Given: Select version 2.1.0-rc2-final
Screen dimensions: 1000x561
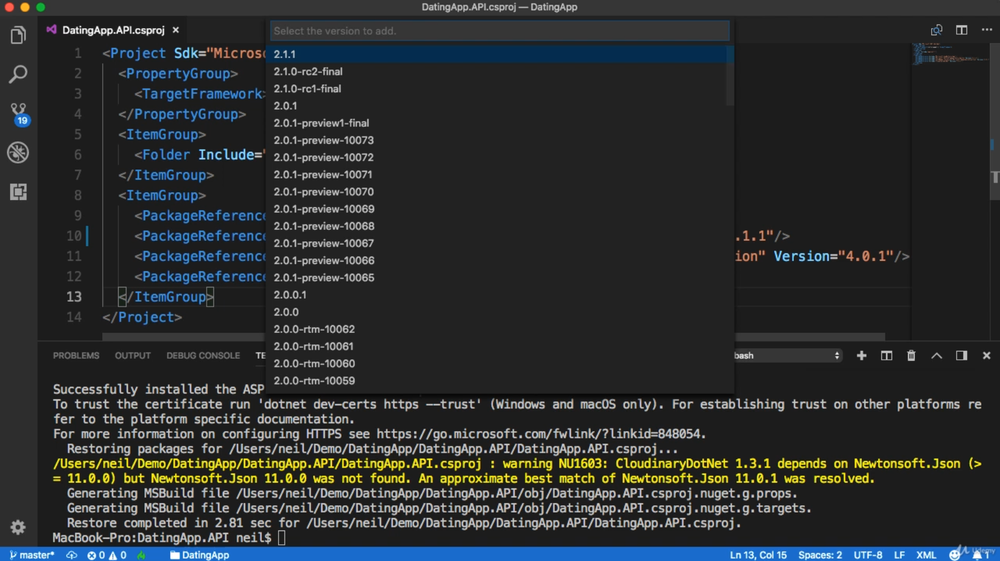Looking at the screenshot, I should click(499, 71).
